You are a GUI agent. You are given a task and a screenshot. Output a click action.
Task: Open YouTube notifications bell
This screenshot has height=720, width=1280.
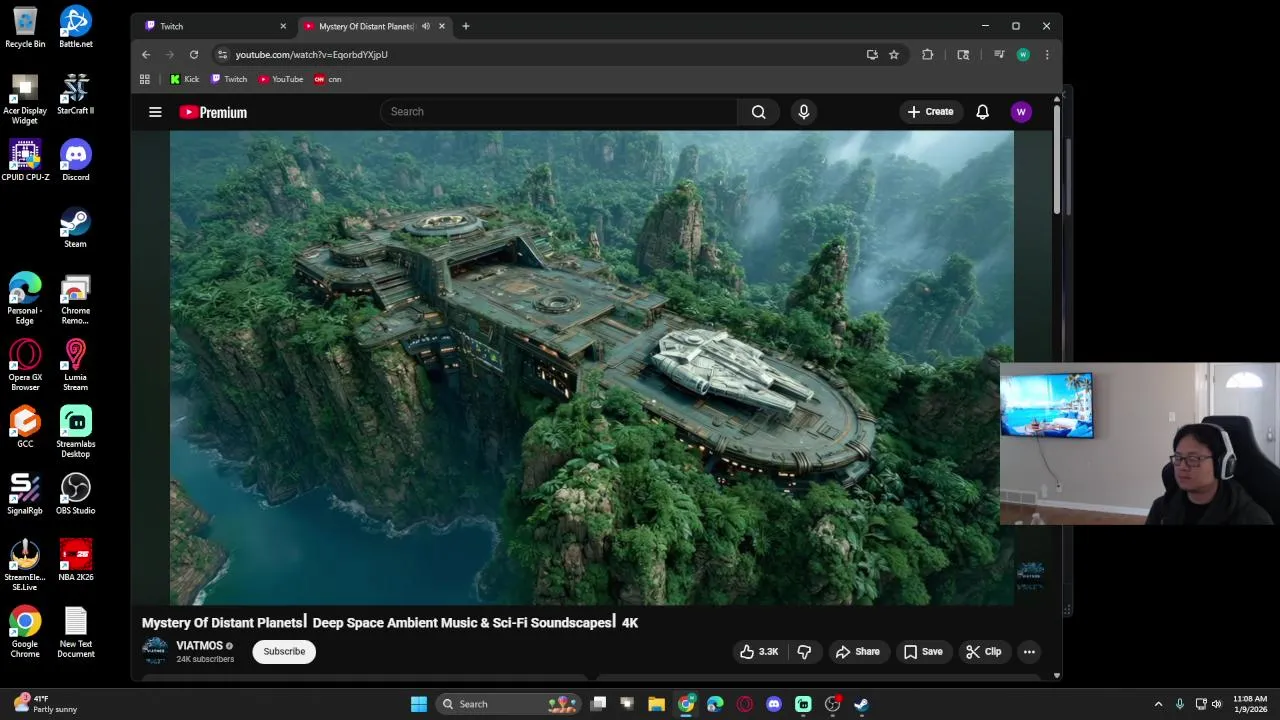pos(982,112)
